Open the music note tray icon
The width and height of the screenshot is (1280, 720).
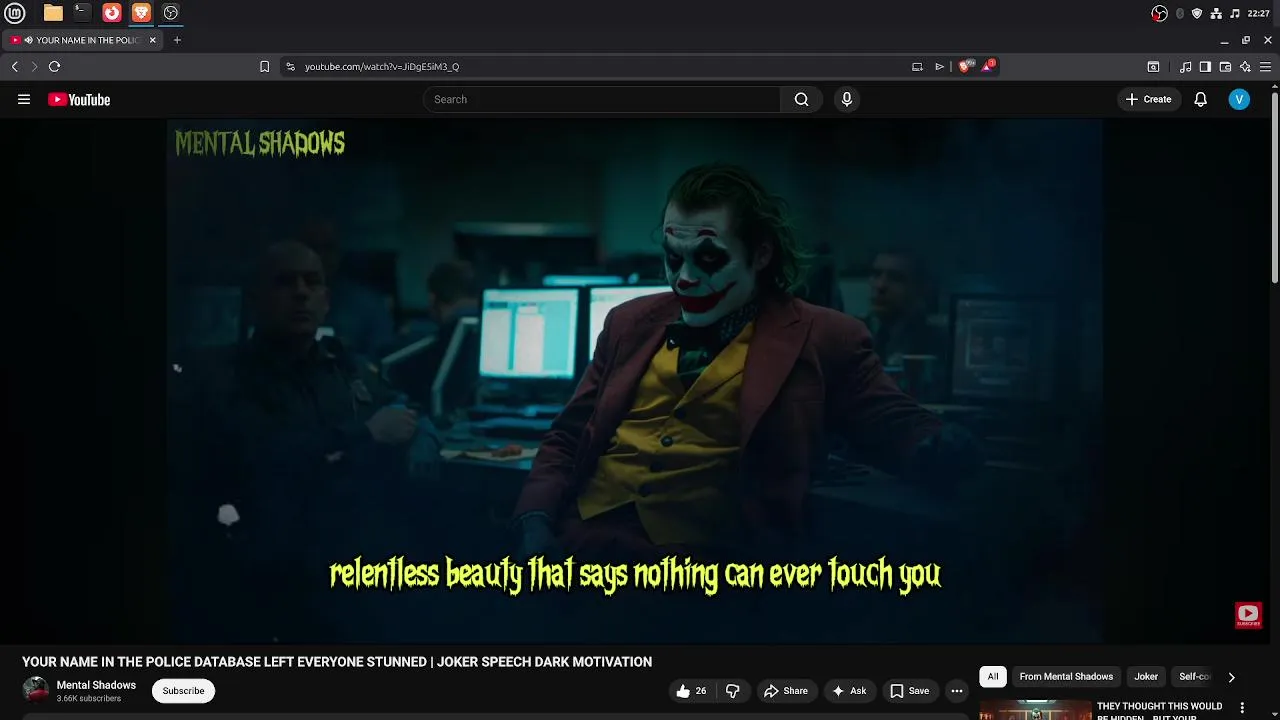point(1235,13)
